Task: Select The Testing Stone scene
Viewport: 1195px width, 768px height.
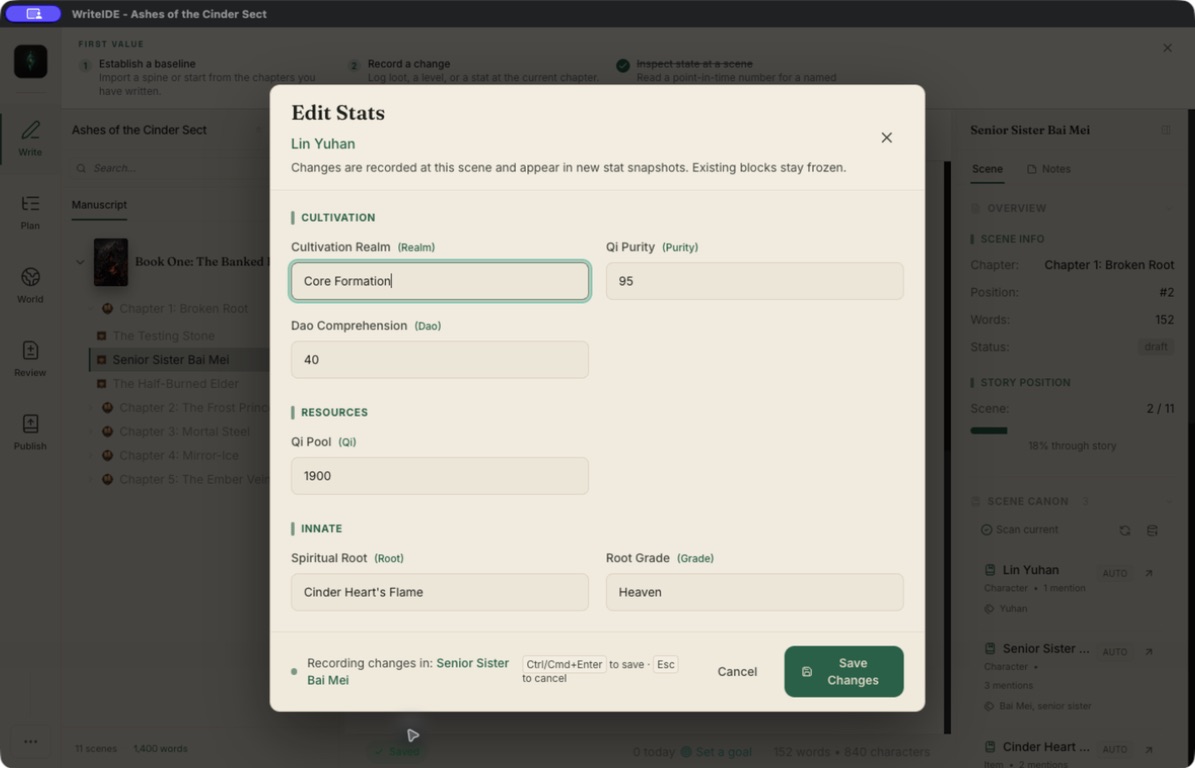Action: click(163, 336)
